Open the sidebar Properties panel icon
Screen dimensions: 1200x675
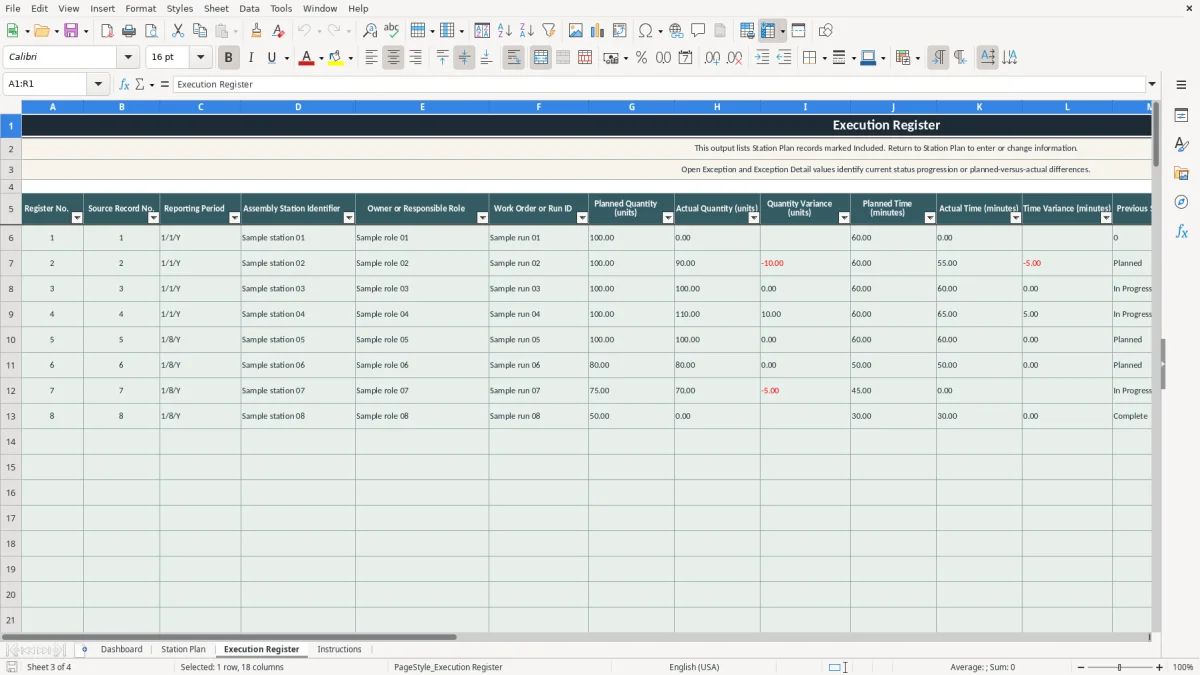(x=1181, y=116)
